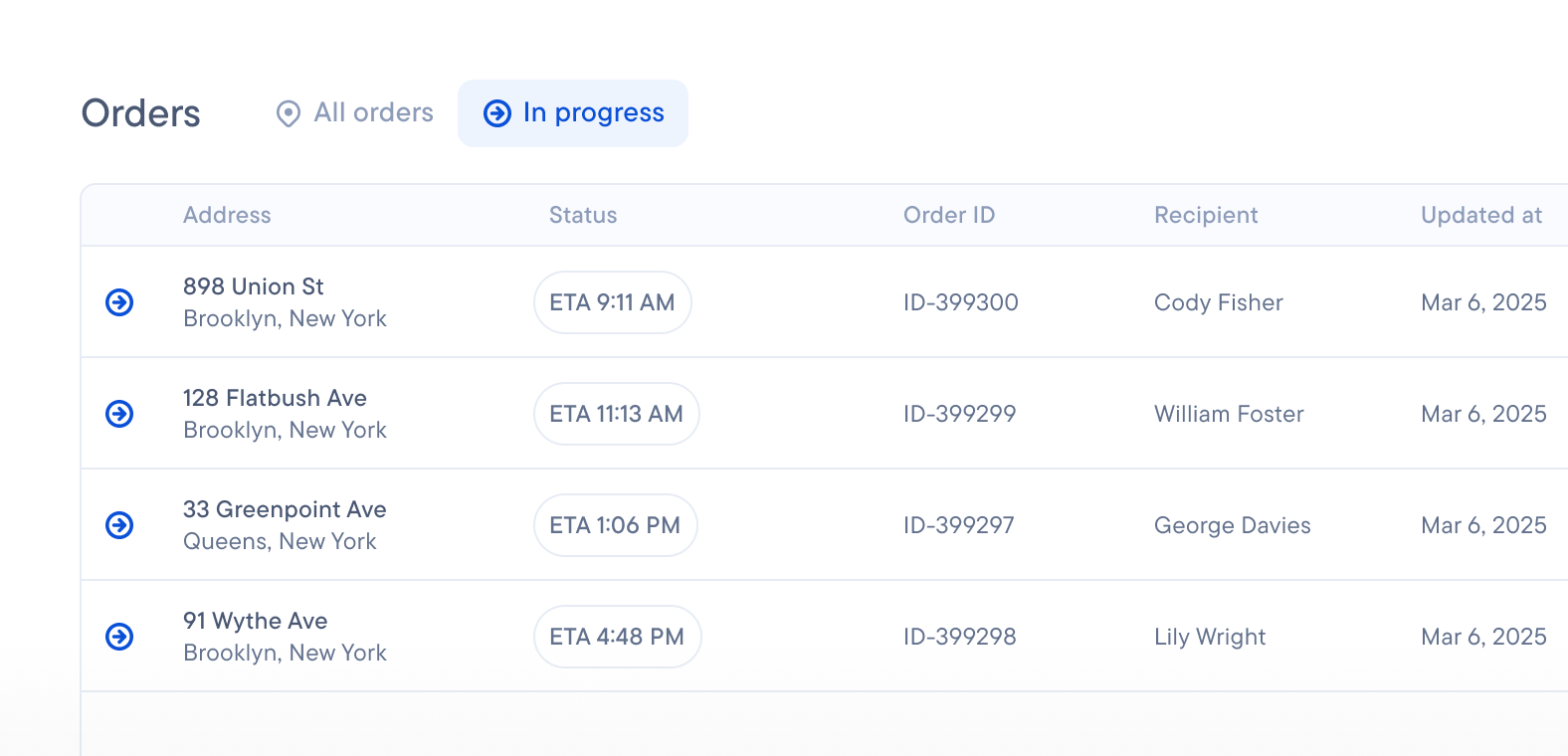Click the ETA 11:13 AM badge

point(616,414)
